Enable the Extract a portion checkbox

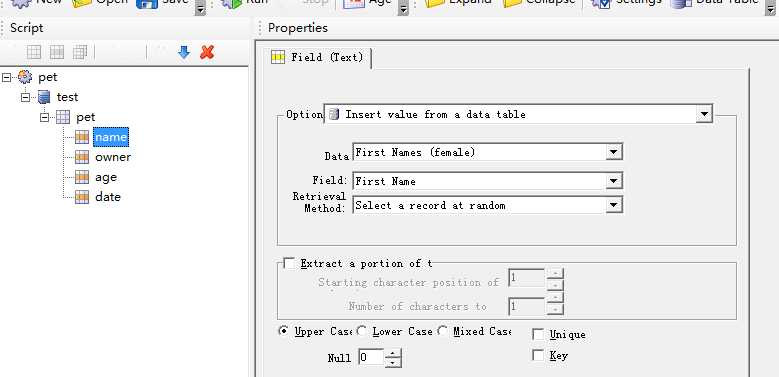point(289,263)
